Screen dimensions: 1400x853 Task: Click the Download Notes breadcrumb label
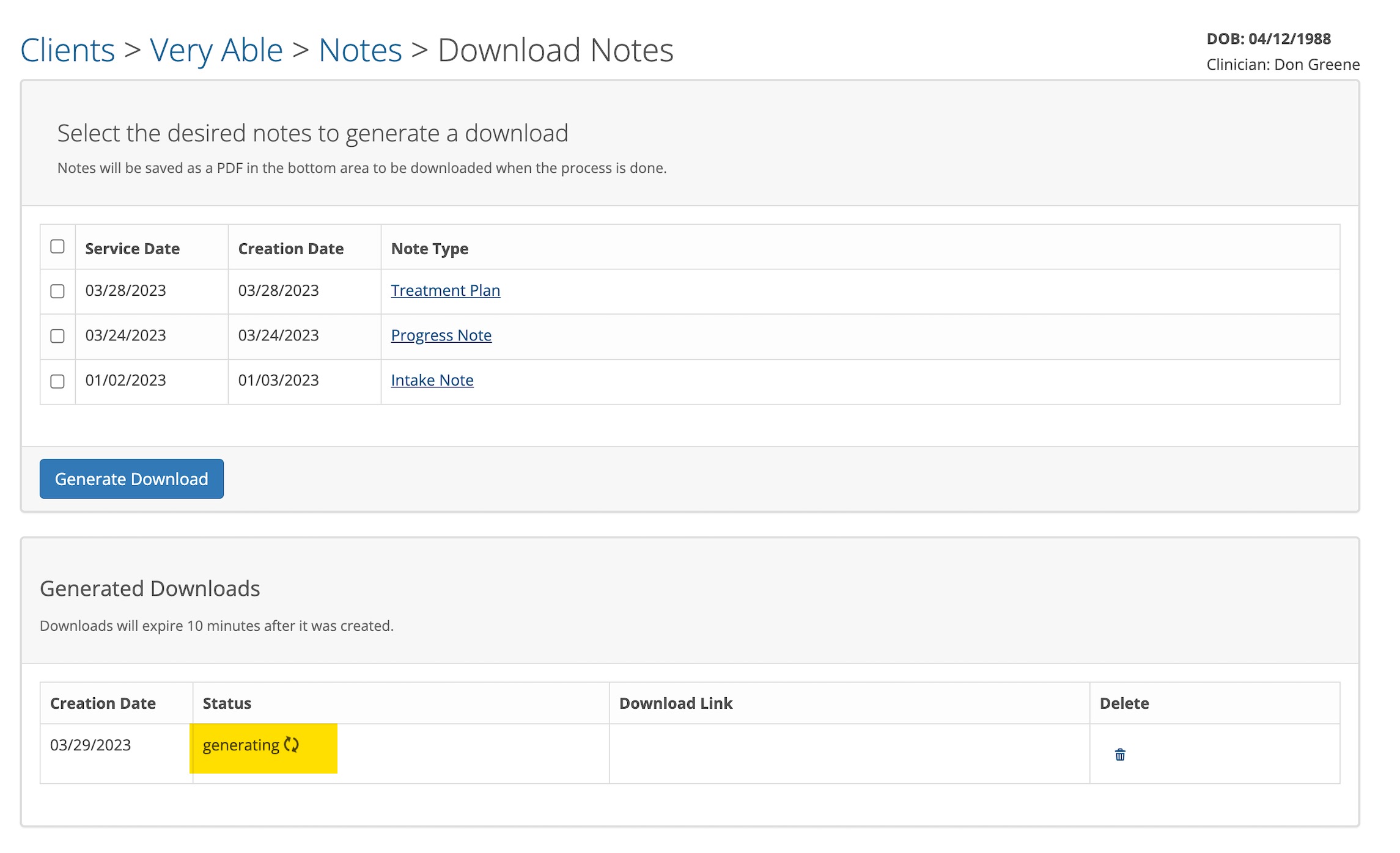(x=555, y=49)
